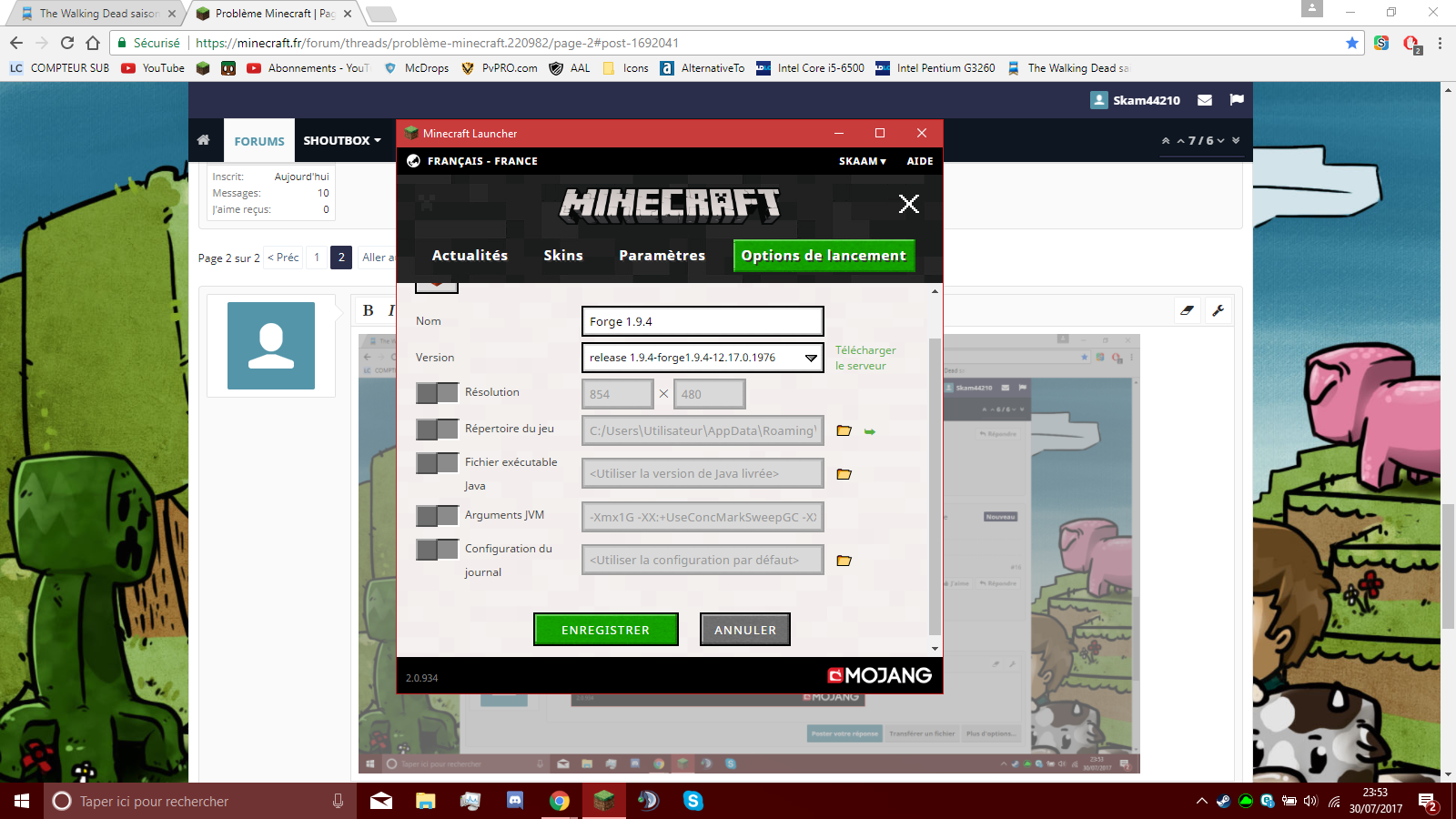Viewport: 1456px width, 819px height.
Task: Enable the Arguments JVM toggle
Action: (437, 516)
